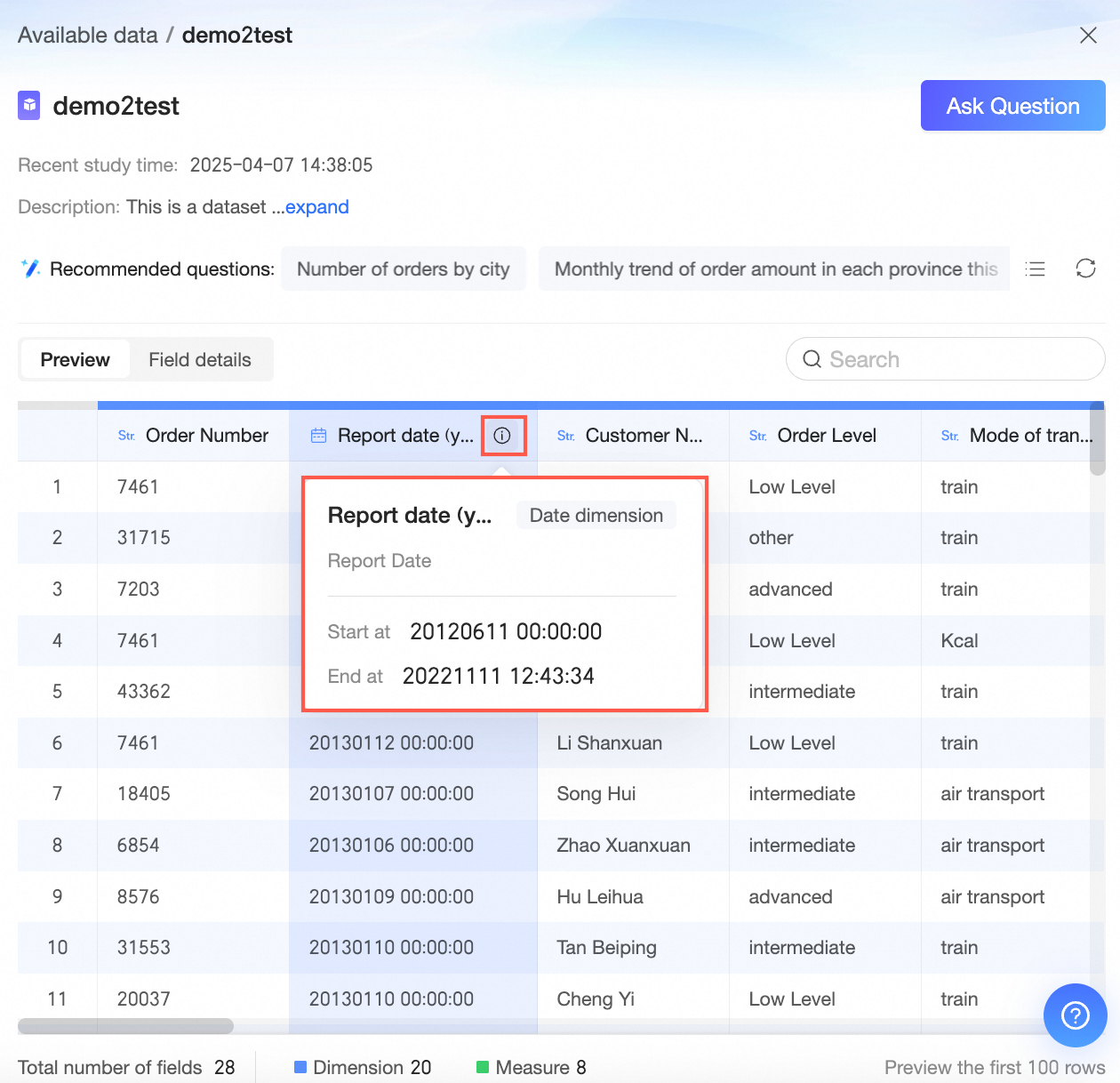Click the info icon beside Report date header
The image size is (1120, 1083).
(x=502, y=436)
